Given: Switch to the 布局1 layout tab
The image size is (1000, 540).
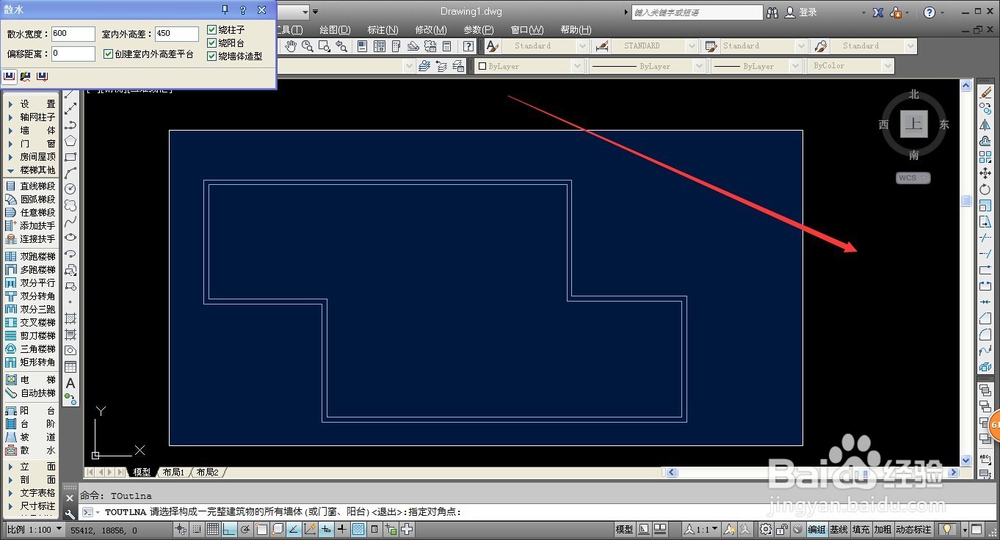Looking at the screenshot, I should coord(173,472).
